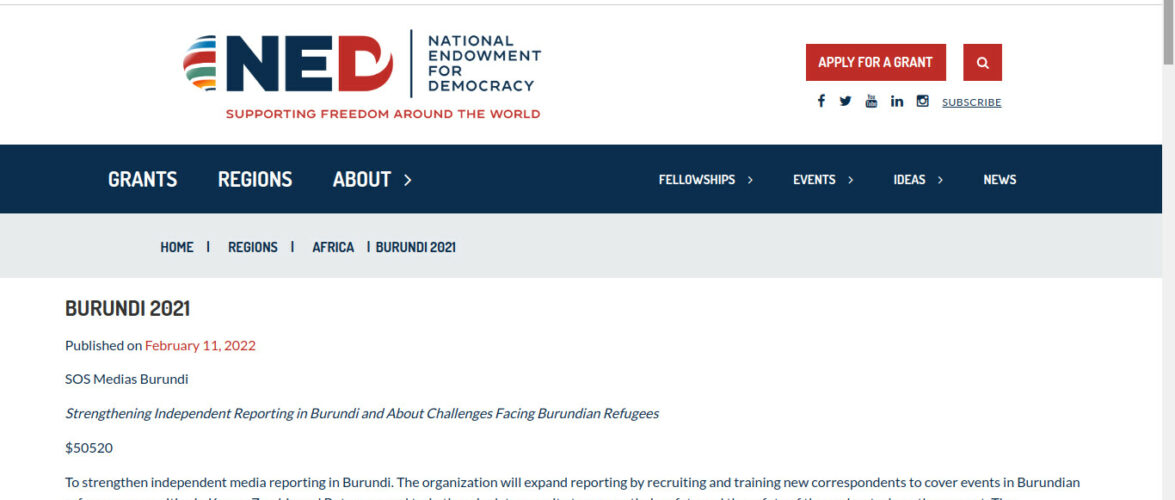Open NED's Twitter page icon
The image size is (1175, 500).
click(x=845, y=101)
